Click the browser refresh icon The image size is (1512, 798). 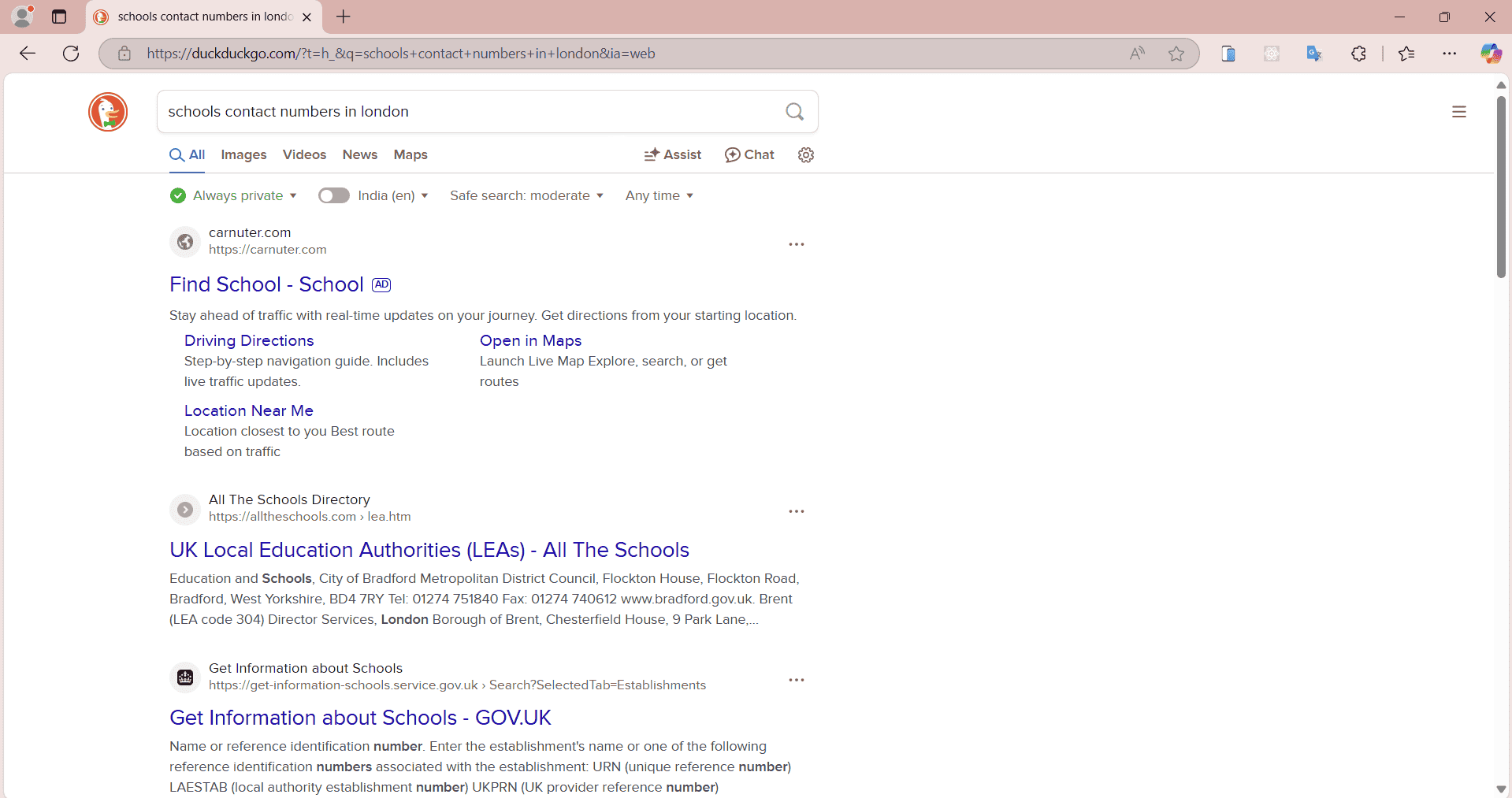(x=71, y=54)
